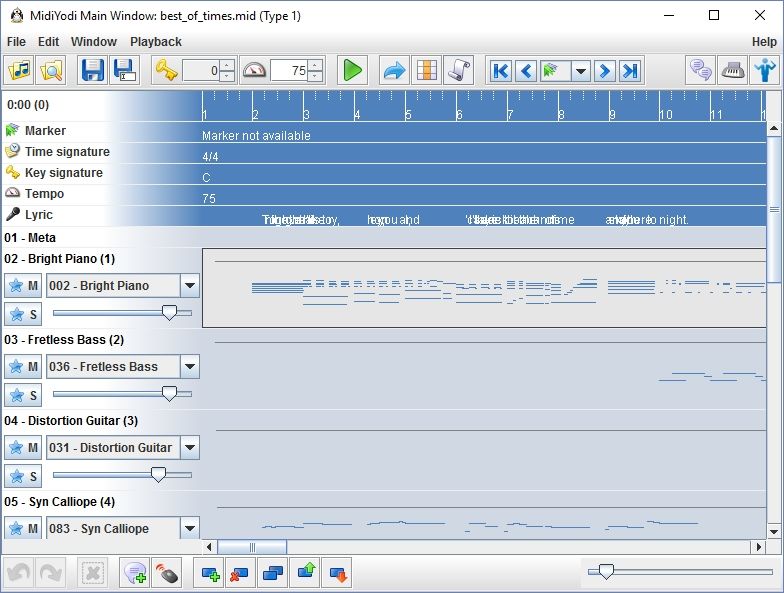This screenshot has width=784, height=593.
Task: Open the Playback menu
Action: [x=156, y=42]
